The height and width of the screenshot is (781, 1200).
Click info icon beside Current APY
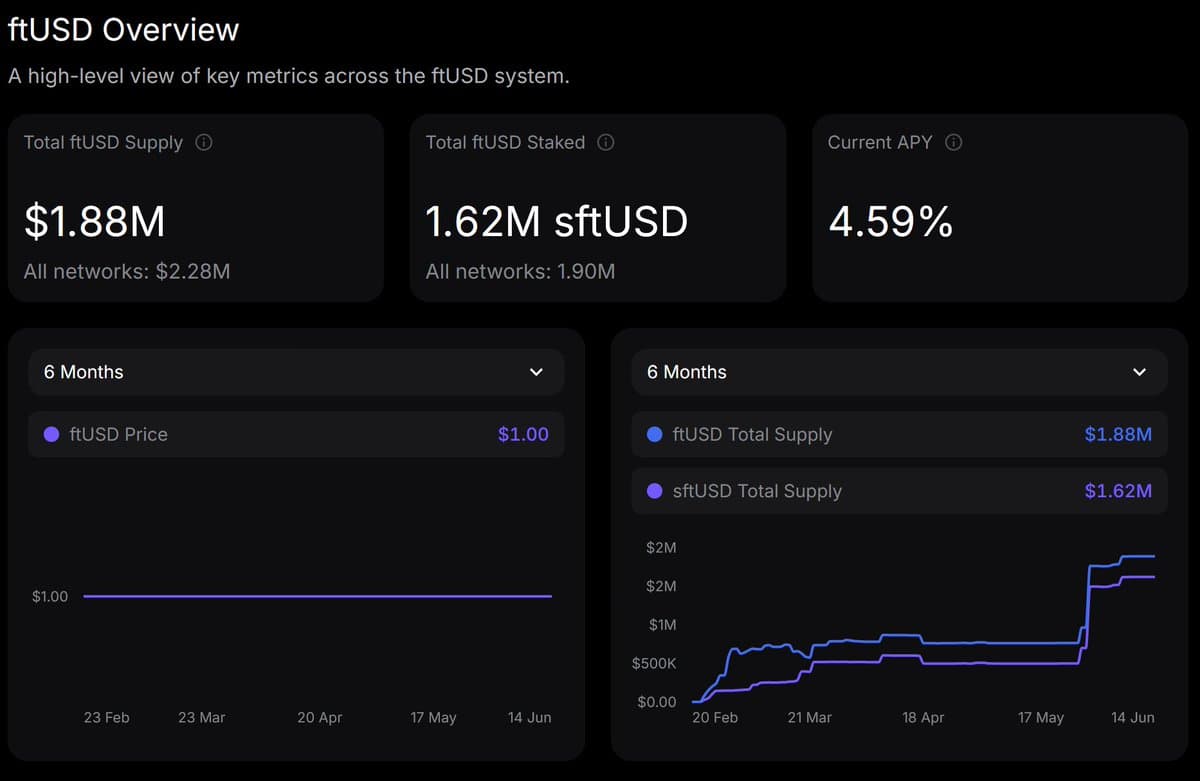point(954,142)
